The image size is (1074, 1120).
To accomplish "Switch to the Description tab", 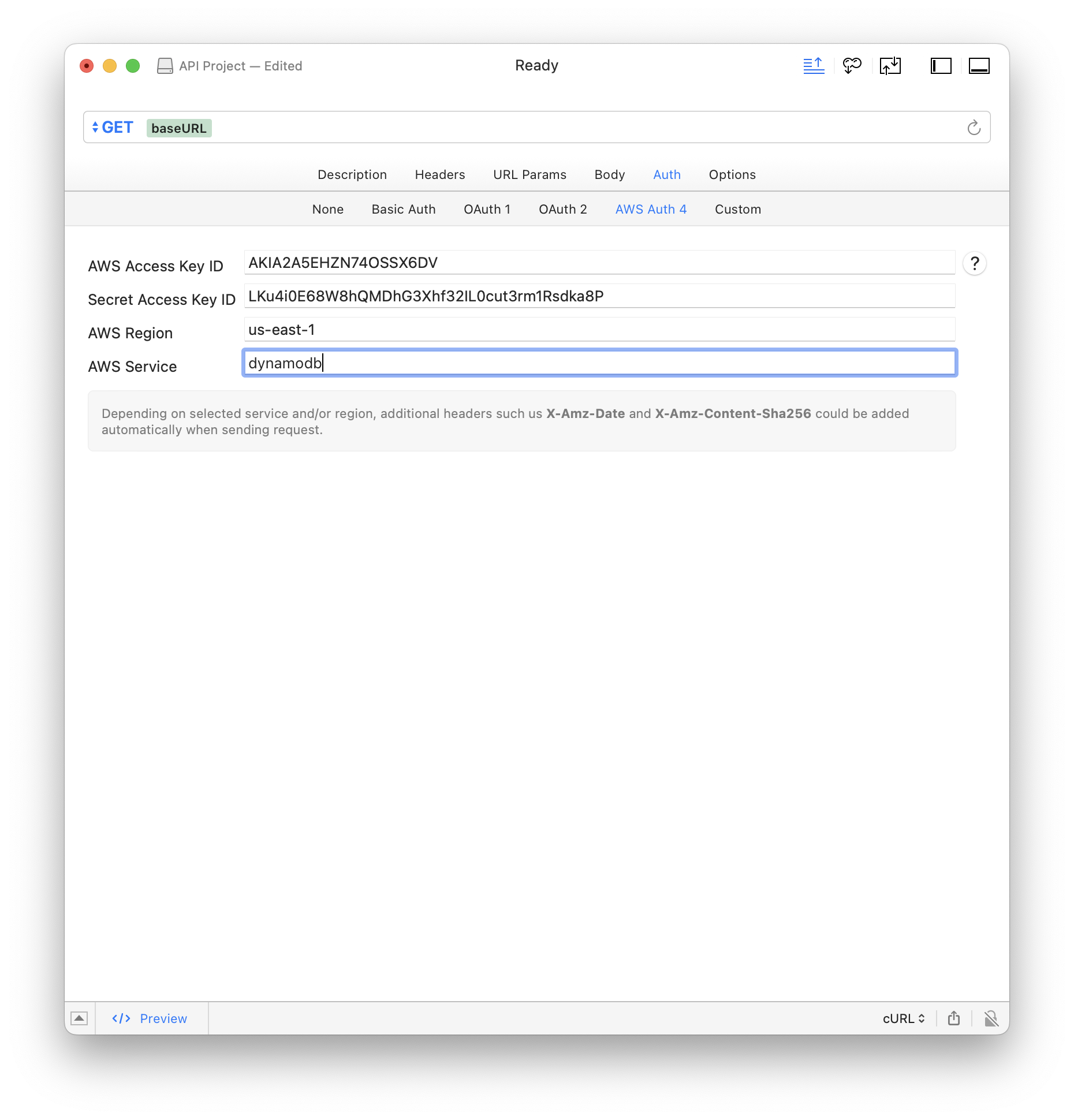I will point(352,174).
